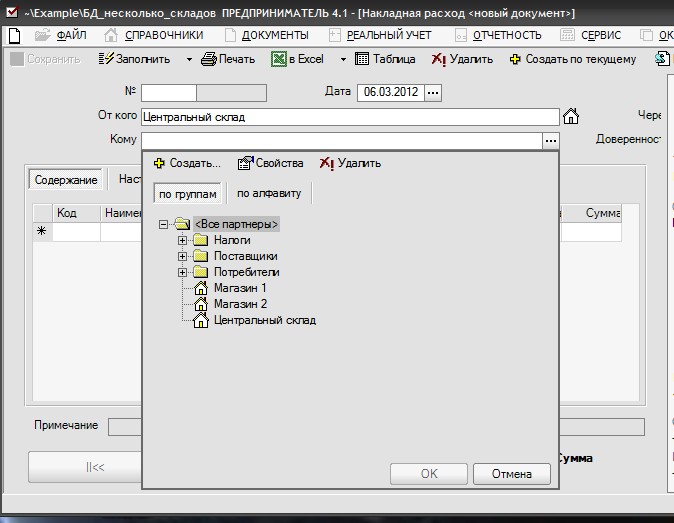The image size is (674, 523).
Task: Open the date picker ellipsis button
Action: (x=433, y=92)
